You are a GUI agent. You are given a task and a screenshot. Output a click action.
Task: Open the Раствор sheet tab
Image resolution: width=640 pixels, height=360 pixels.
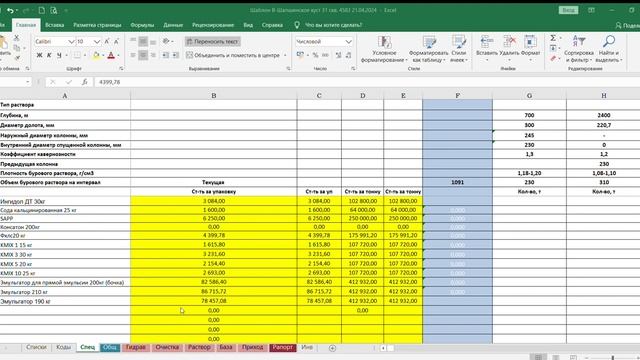tap(199, 347)
